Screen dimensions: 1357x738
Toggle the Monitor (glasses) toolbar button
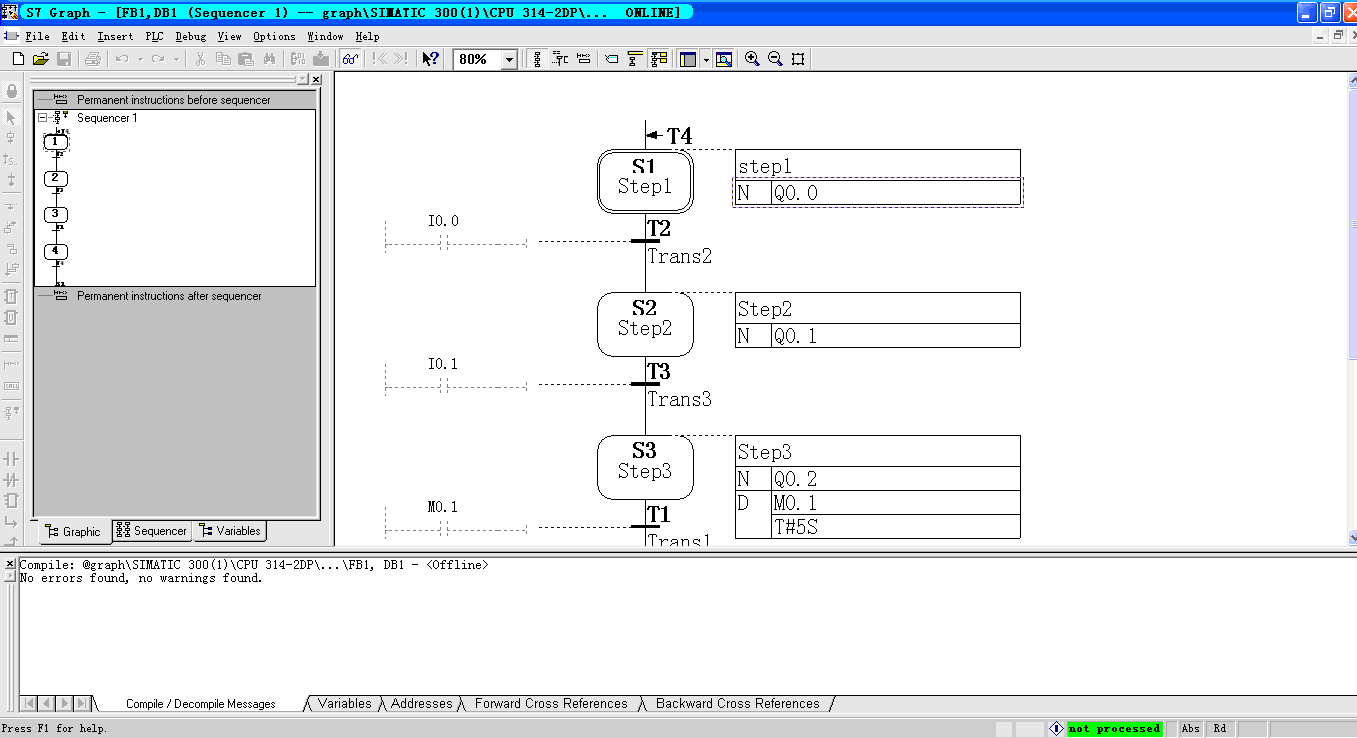(x=350, y=59)
